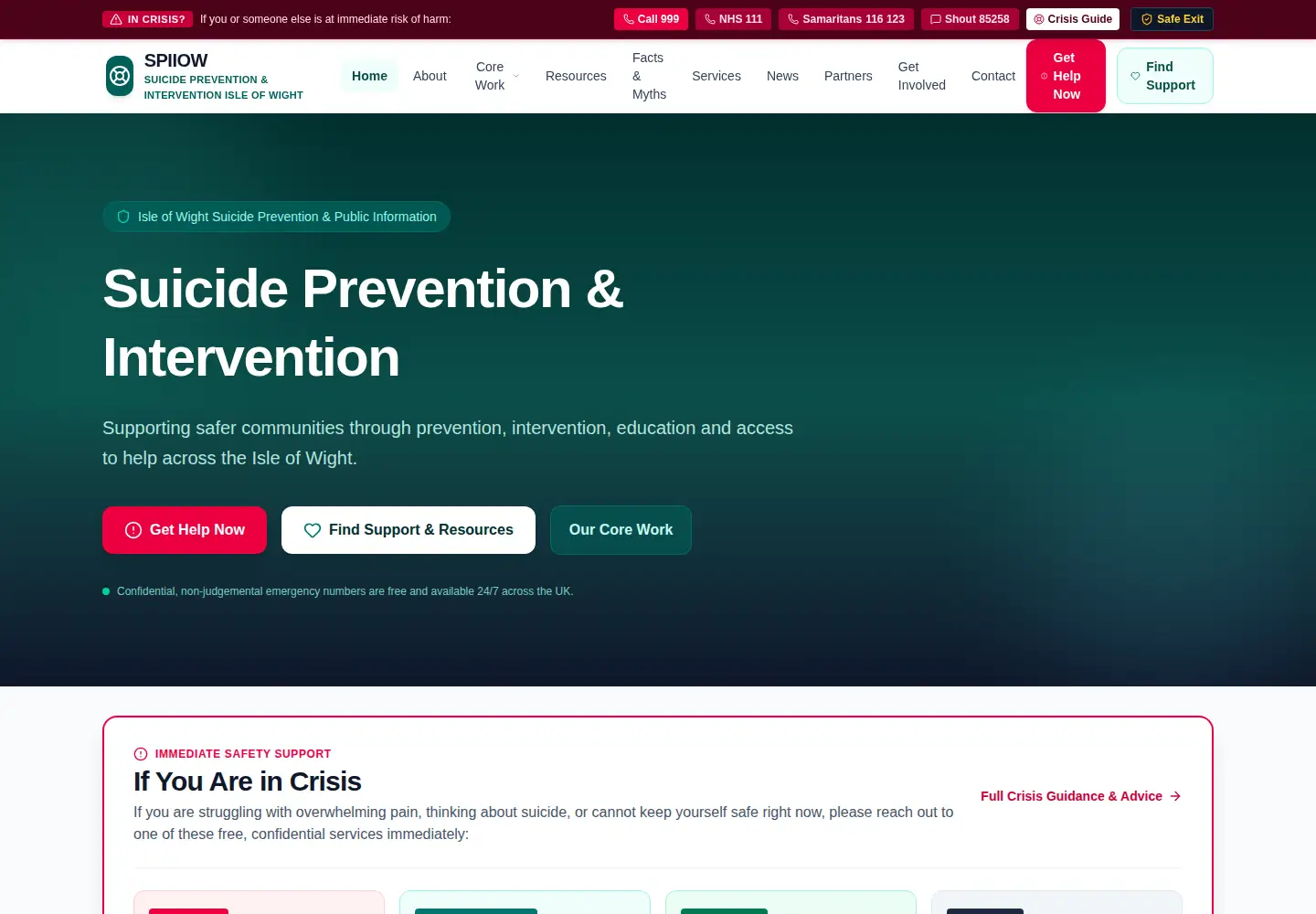Click the Suicide Prevention & Intervention headline
The image size is (1316, 914).
click(363, 323)
